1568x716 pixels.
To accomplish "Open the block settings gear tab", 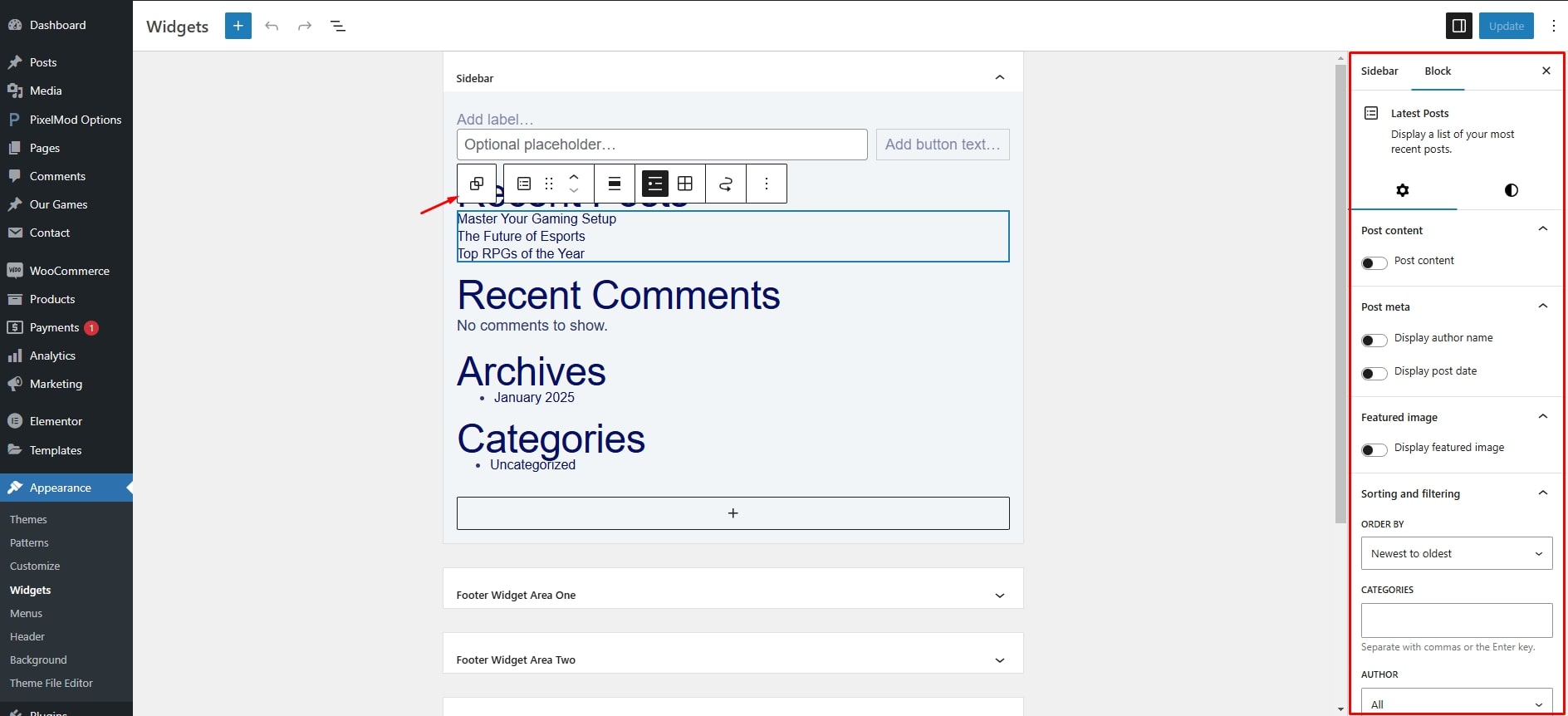I will point(1403,190).
